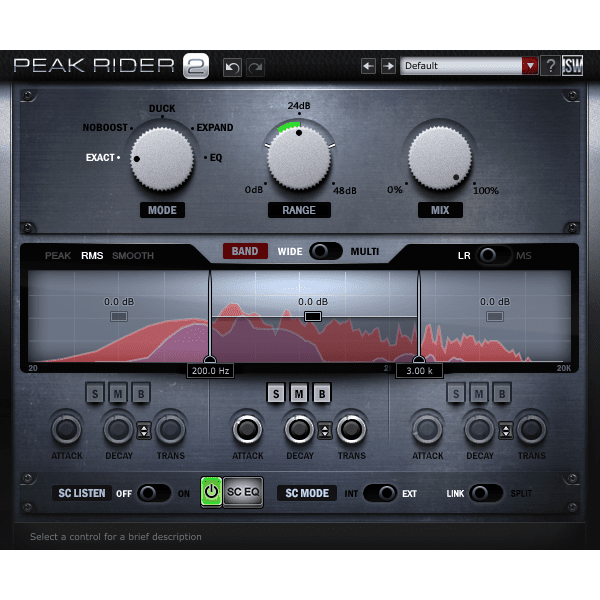Click the high band ATTACK knob
This screenshot has height=600, width=600.
427,429
